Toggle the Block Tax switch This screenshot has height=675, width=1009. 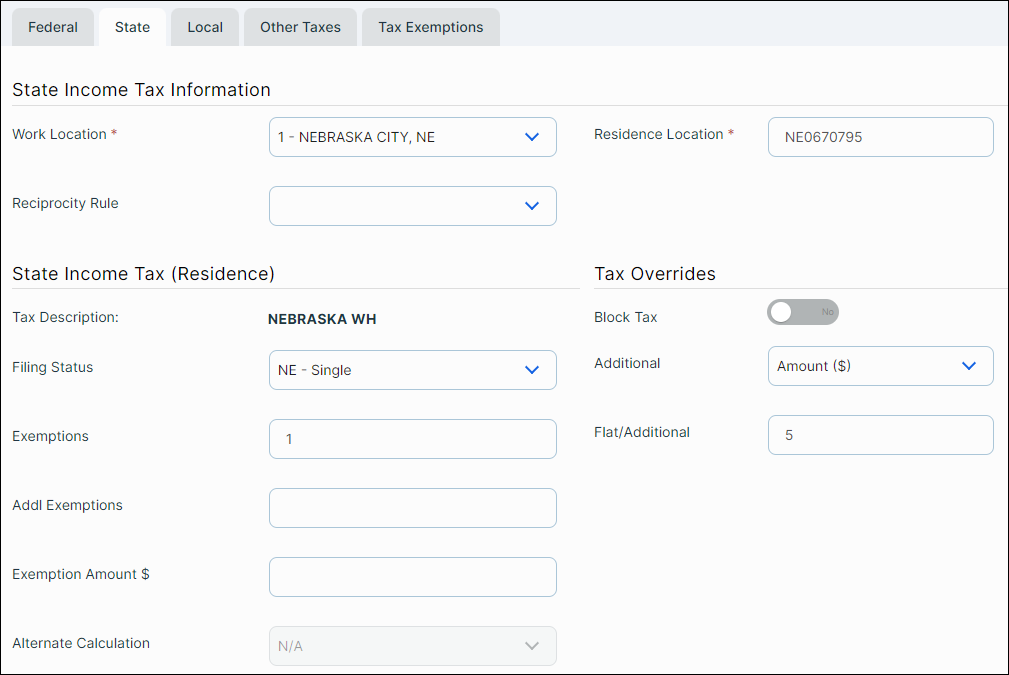[802, 312]
